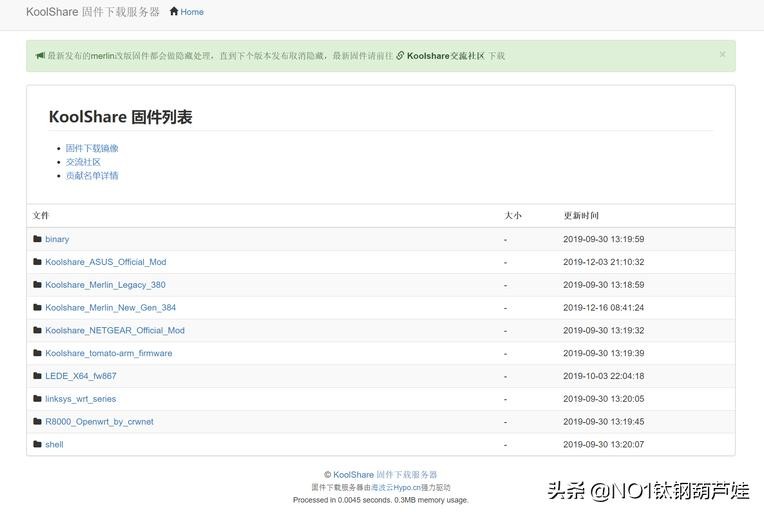Viewport: 764px width, 515px height.
Task: Dismiss the green announcement banner
Action: coord(723,55)
